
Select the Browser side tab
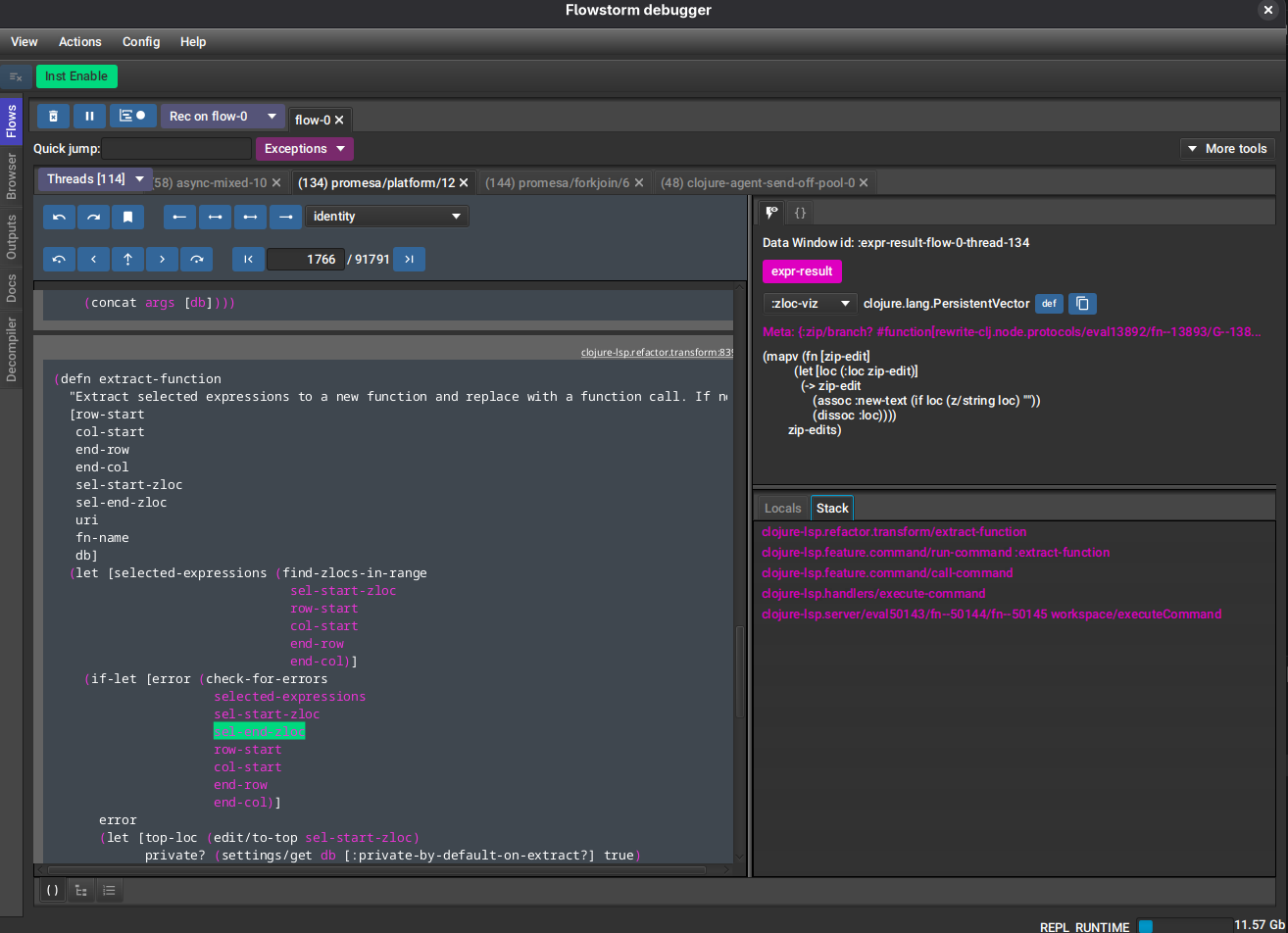tap(12, 175)
